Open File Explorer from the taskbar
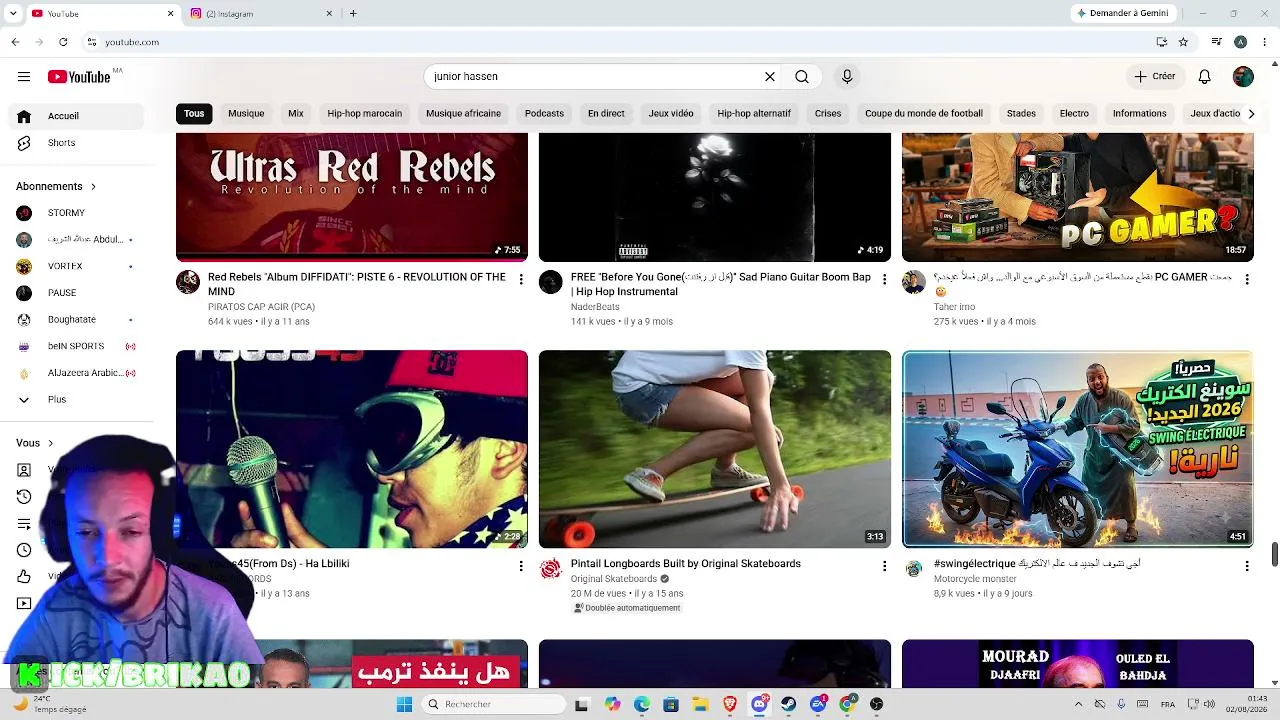Viewport: 1280px width, 720px height. click(x=700, y=704)
